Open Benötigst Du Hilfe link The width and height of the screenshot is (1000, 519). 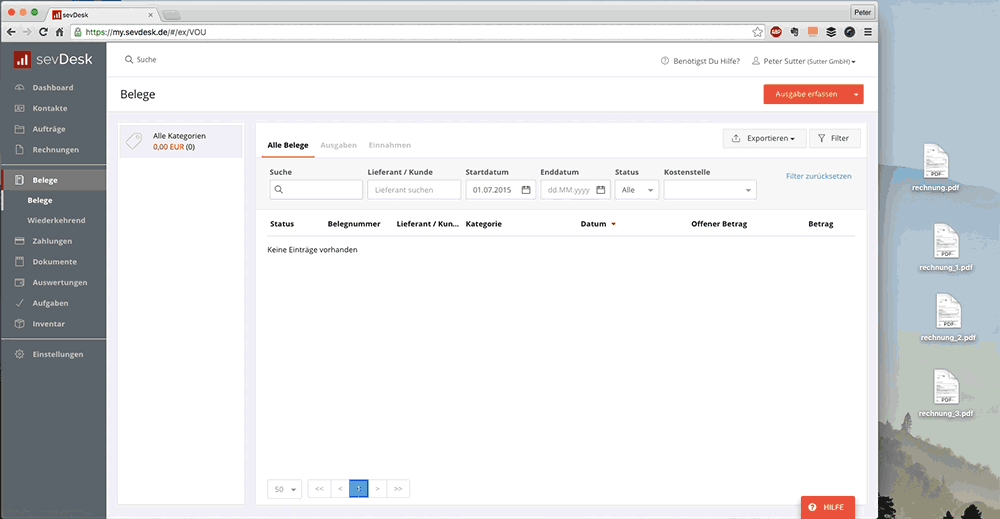point(700,61)
